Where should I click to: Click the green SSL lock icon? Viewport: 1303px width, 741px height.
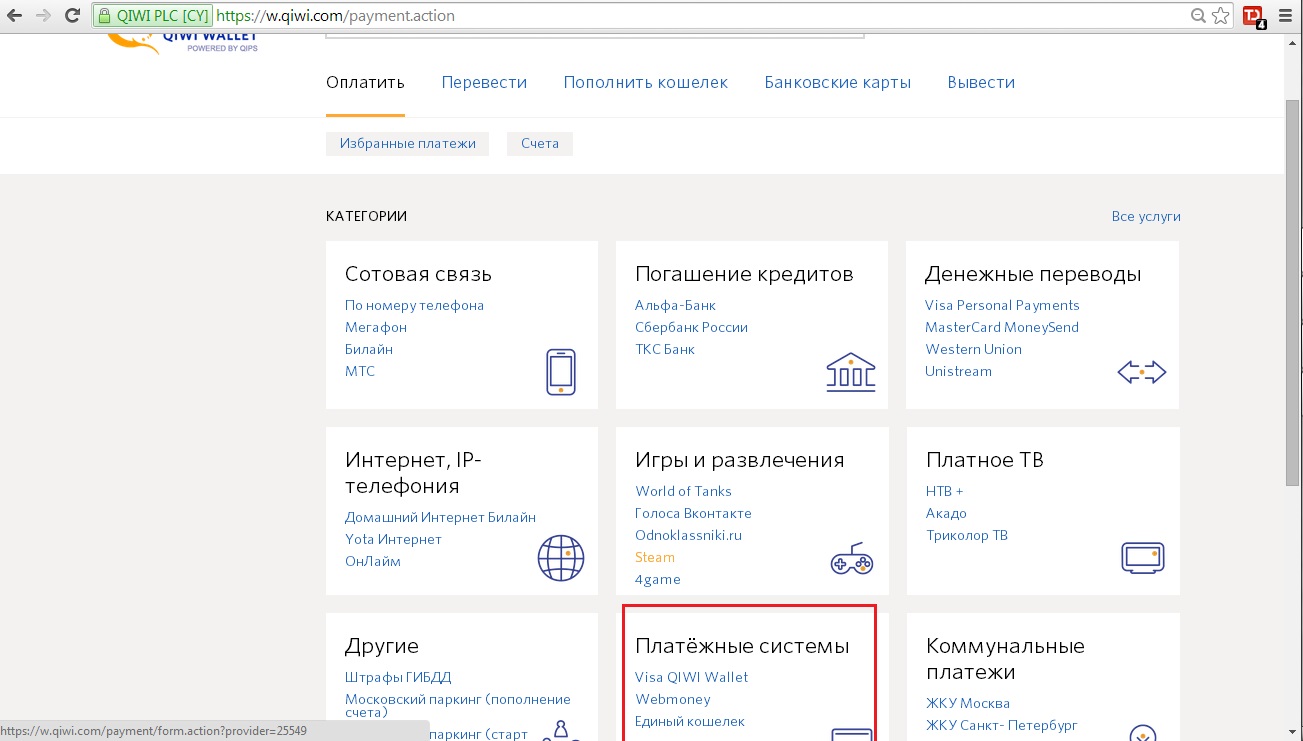pos(105,16)
